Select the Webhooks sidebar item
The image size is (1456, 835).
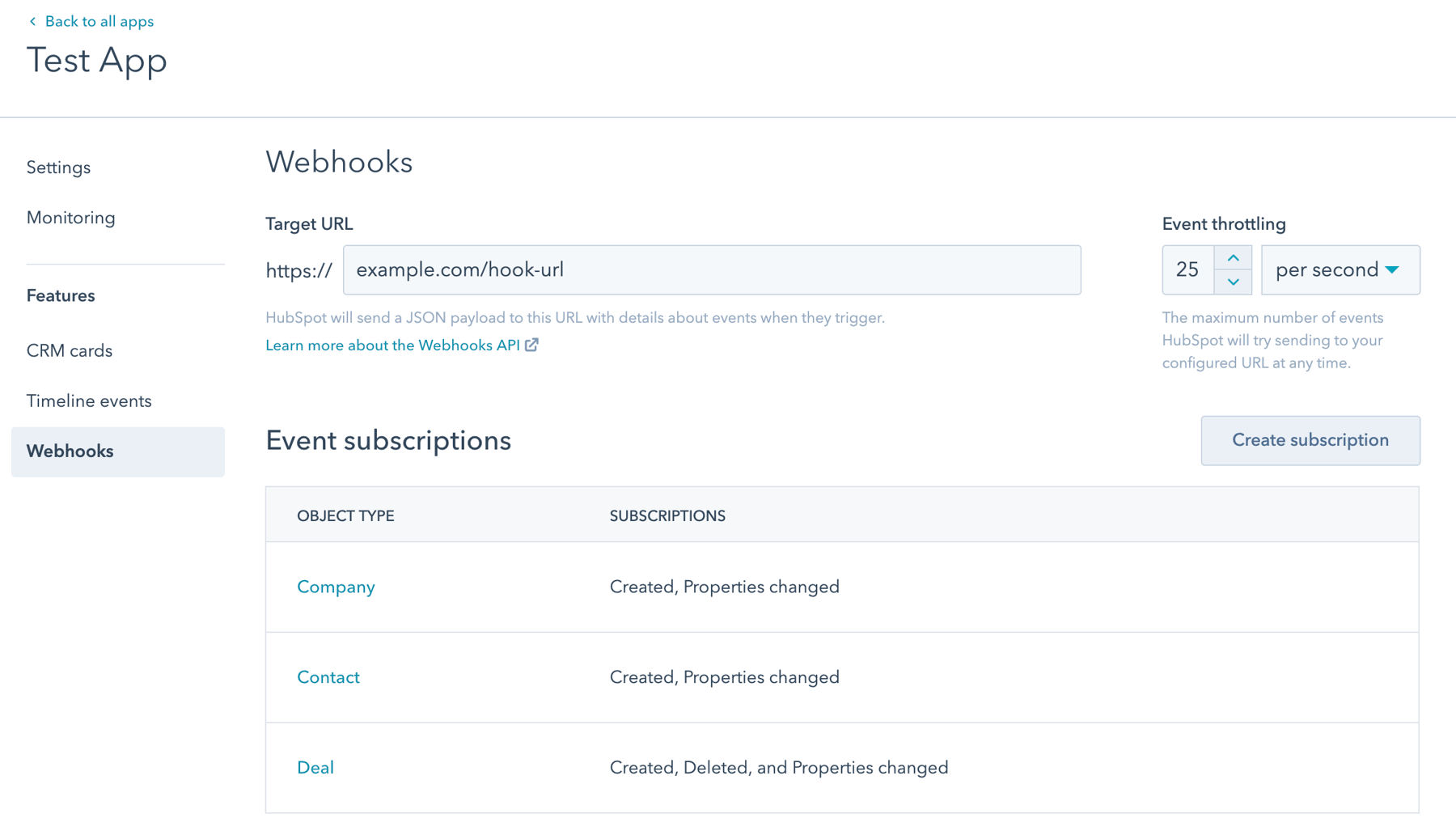(70, 451)
